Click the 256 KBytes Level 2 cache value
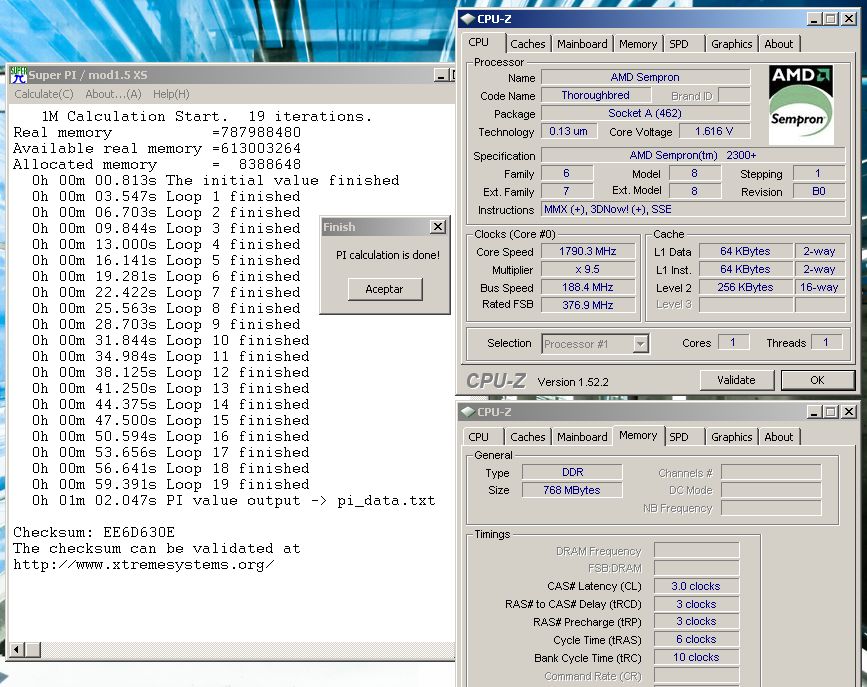This screenshot has height=687, width=867. [745, 288]
